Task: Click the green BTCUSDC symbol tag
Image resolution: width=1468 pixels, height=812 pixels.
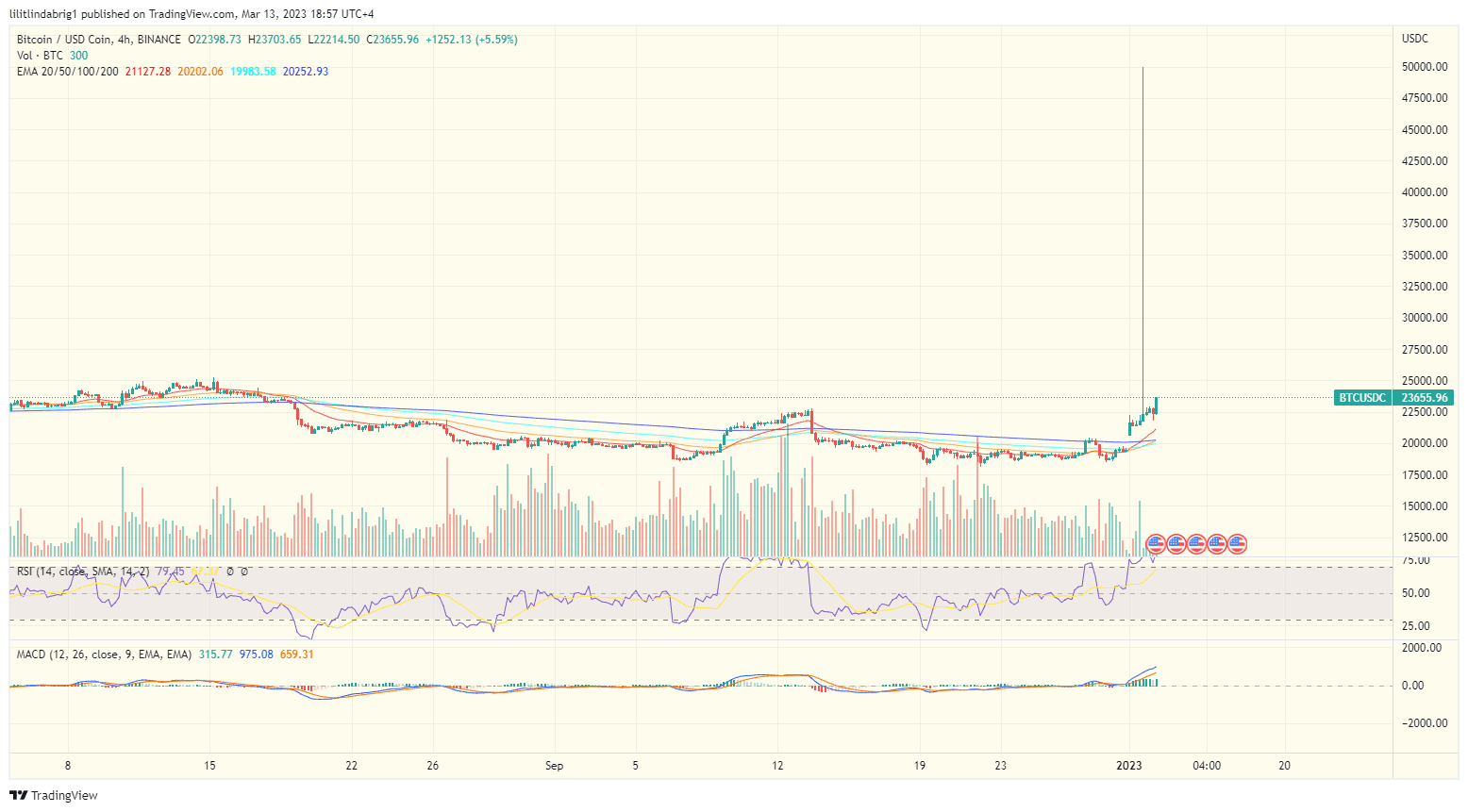Action: point(1362,398)
